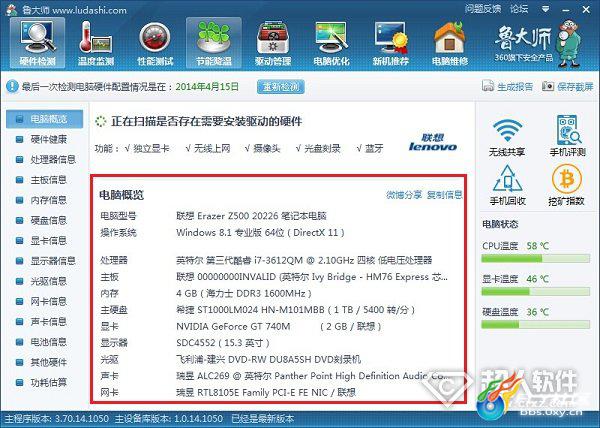Click the DVD-RW DU8A5SH optical drive text
The image size is (600, 428).
268,360
